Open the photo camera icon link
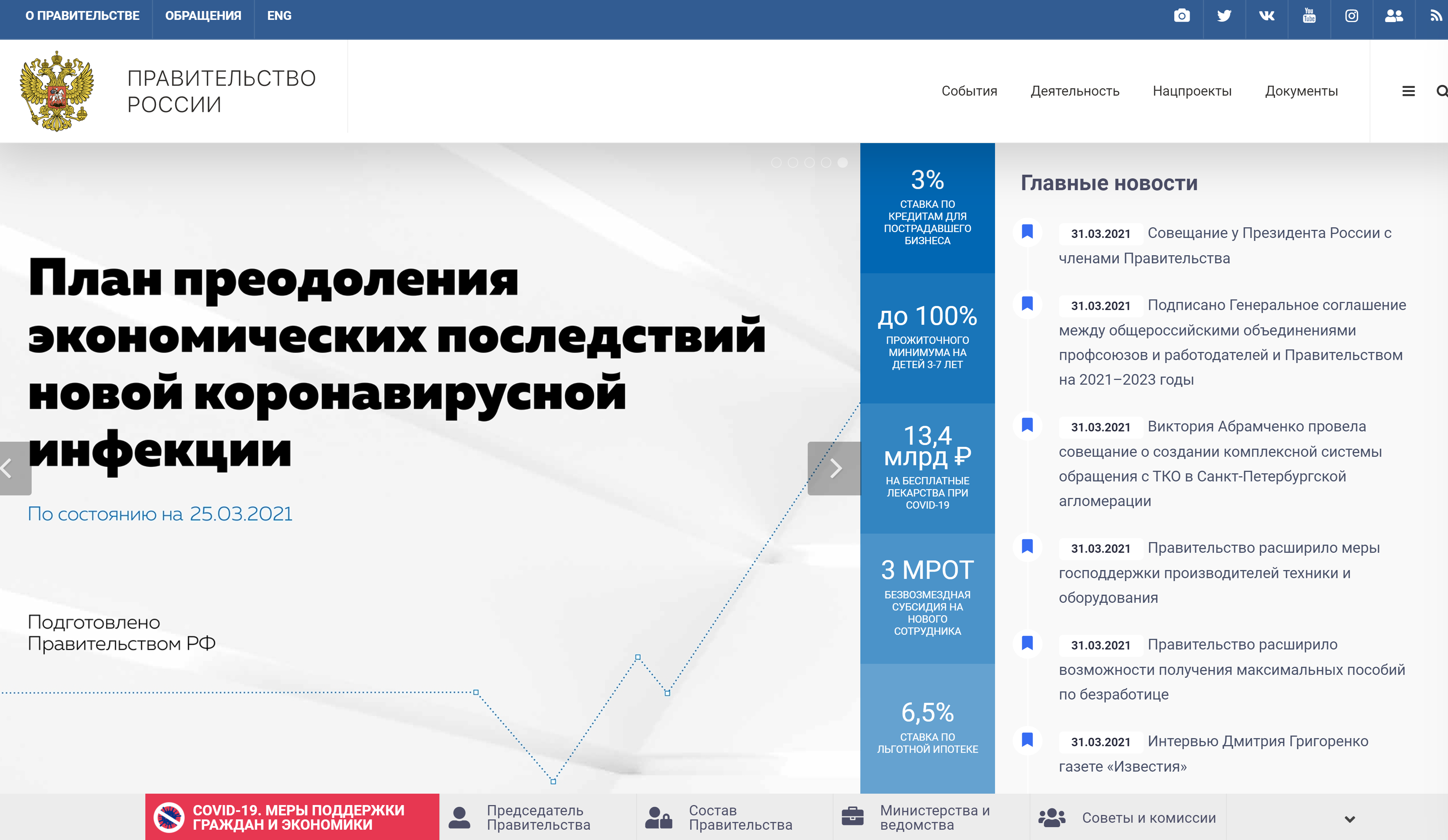Image resolution: width=1448 pixels, height=840 pixels. point(1181,15)
